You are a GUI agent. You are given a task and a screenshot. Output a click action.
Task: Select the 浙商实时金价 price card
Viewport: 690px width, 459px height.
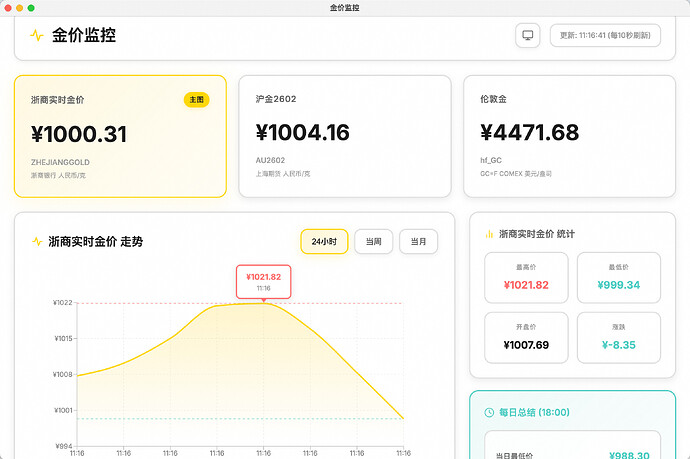(120, 136)
